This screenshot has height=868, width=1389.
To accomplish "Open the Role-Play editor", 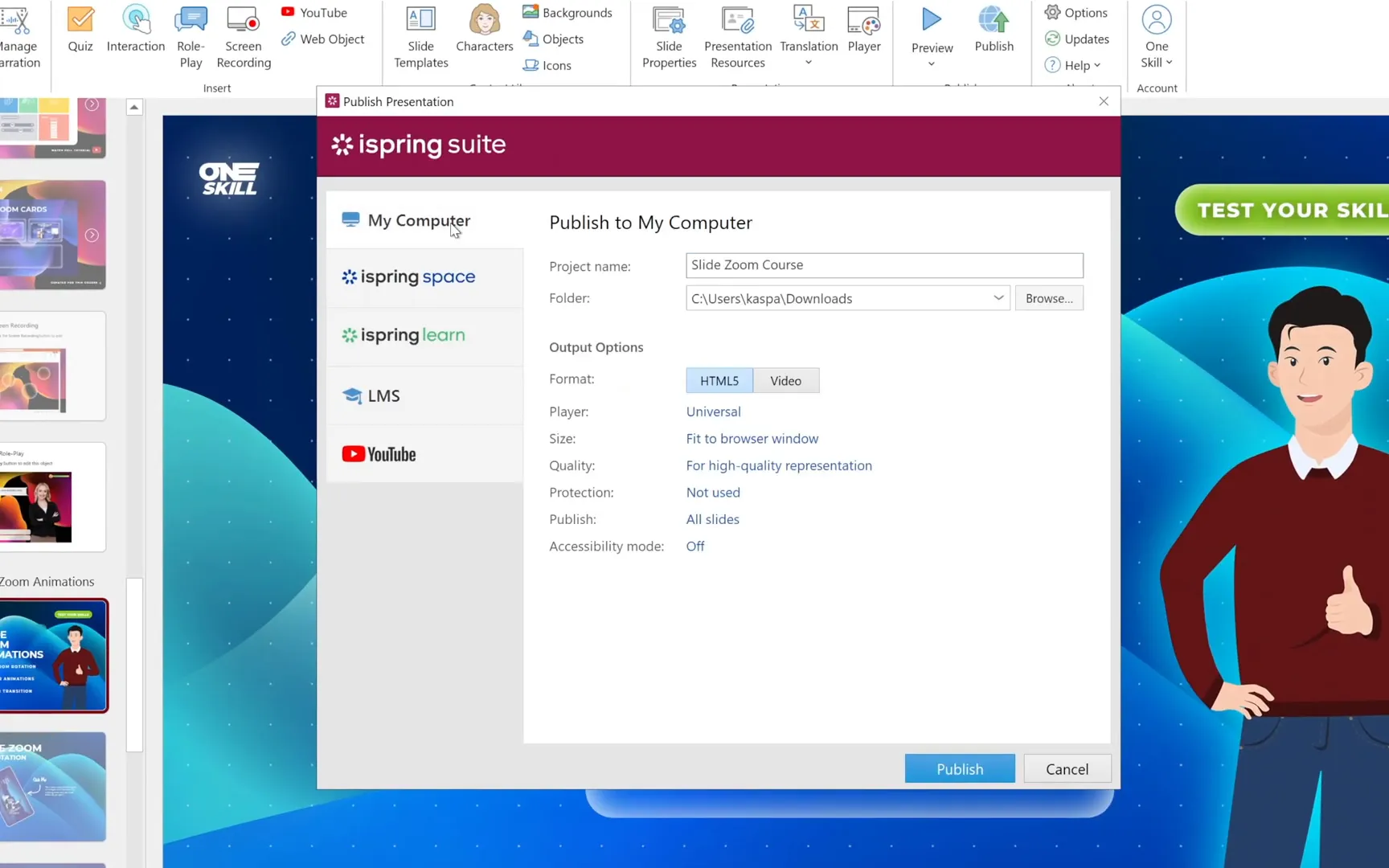I will [x=191, y=37].
